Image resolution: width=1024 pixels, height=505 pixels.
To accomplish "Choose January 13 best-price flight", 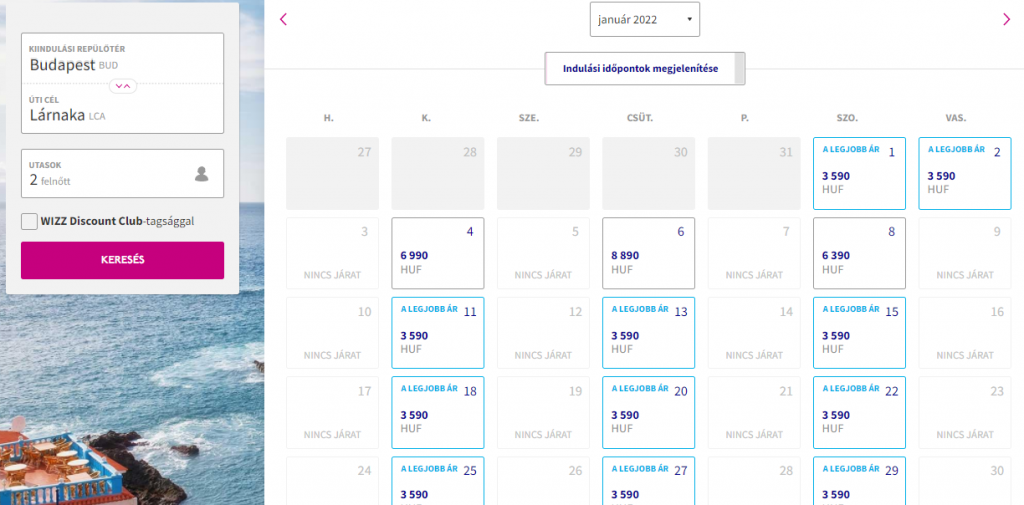I will click(x=648, y=333).
